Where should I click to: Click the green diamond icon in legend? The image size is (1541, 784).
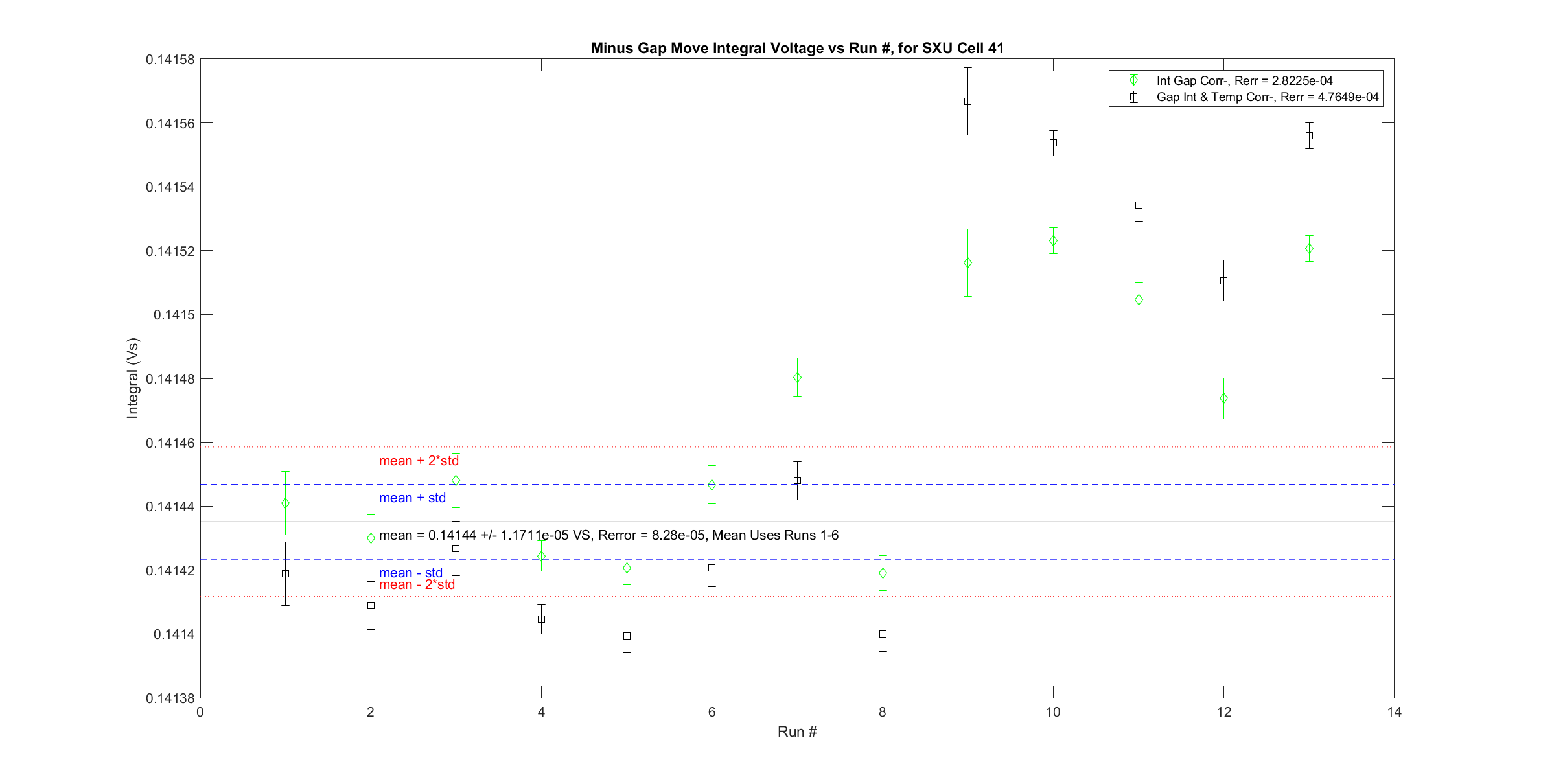pyautogui.click(x=1133, y=80)
